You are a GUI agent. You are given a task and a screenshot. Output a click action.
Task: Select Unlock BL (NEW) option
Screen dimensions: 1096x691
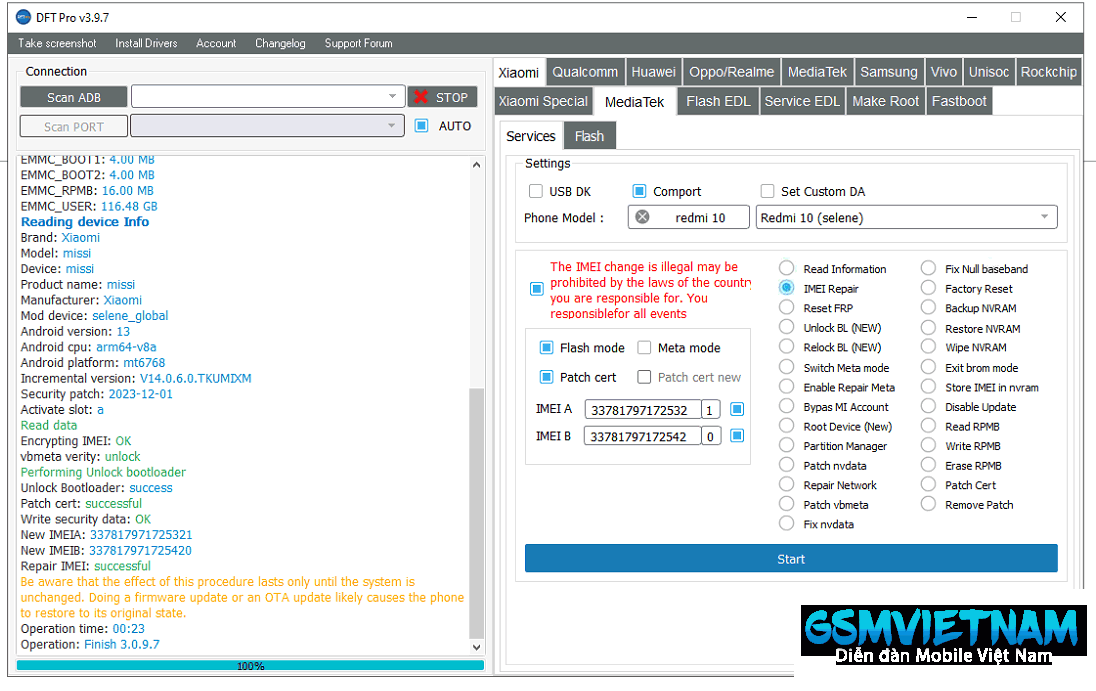point(787,327)
